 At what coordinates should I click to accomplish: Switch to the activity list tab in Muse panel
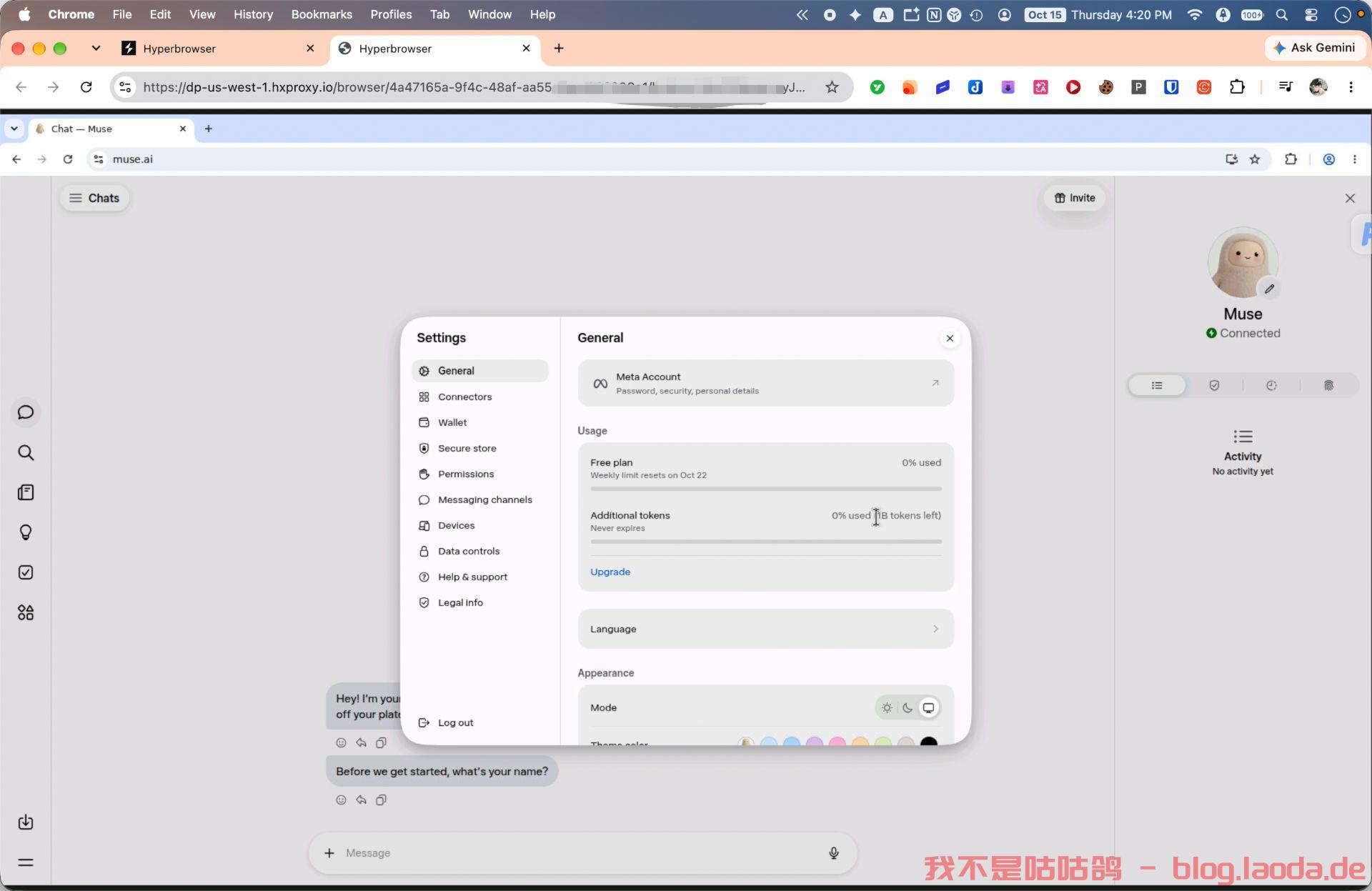pyautogui.click(x=1157, y=385)
